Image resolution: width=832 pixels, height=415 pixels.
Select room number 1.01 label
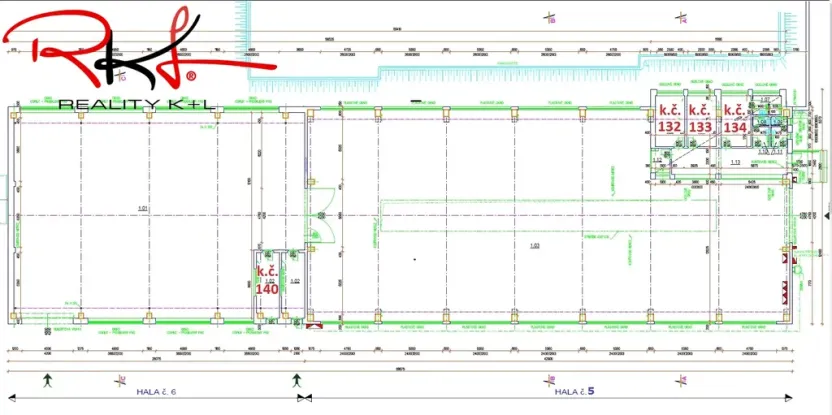tap(142, 208)
